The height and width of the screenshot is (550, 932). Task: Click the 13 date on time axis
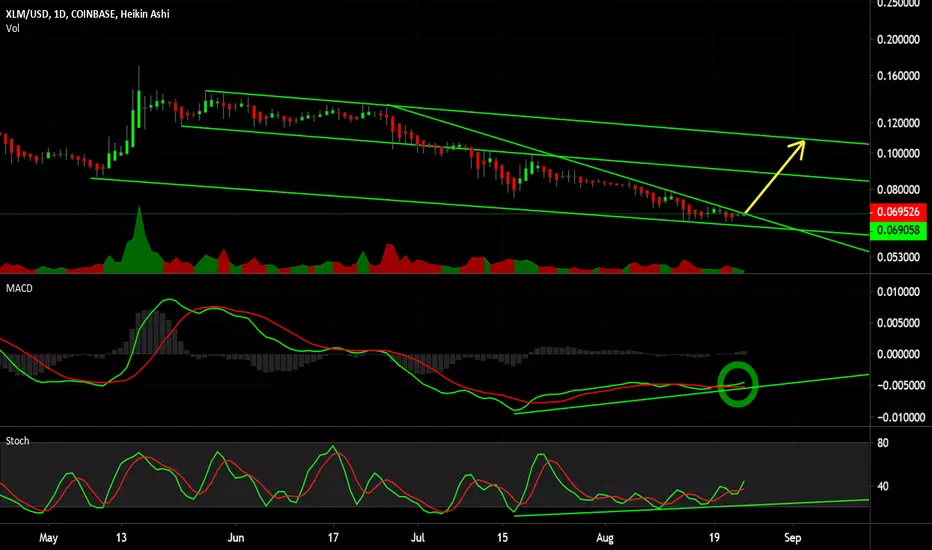tap(121, 538)
